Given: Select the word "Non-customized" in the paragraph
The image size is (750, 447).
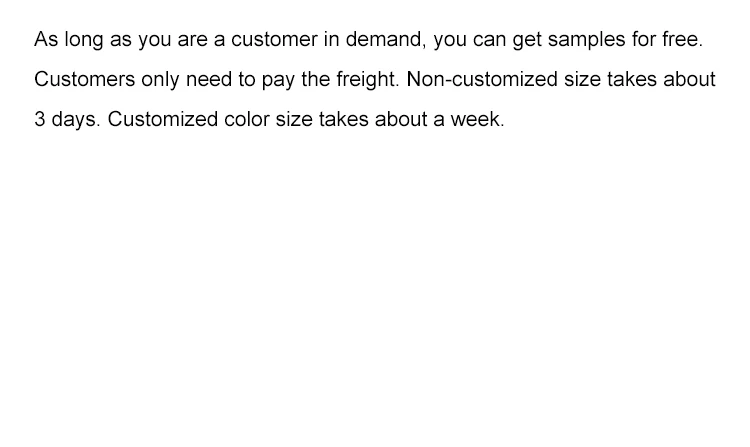Looking at the screenshot, I should 482,80.
